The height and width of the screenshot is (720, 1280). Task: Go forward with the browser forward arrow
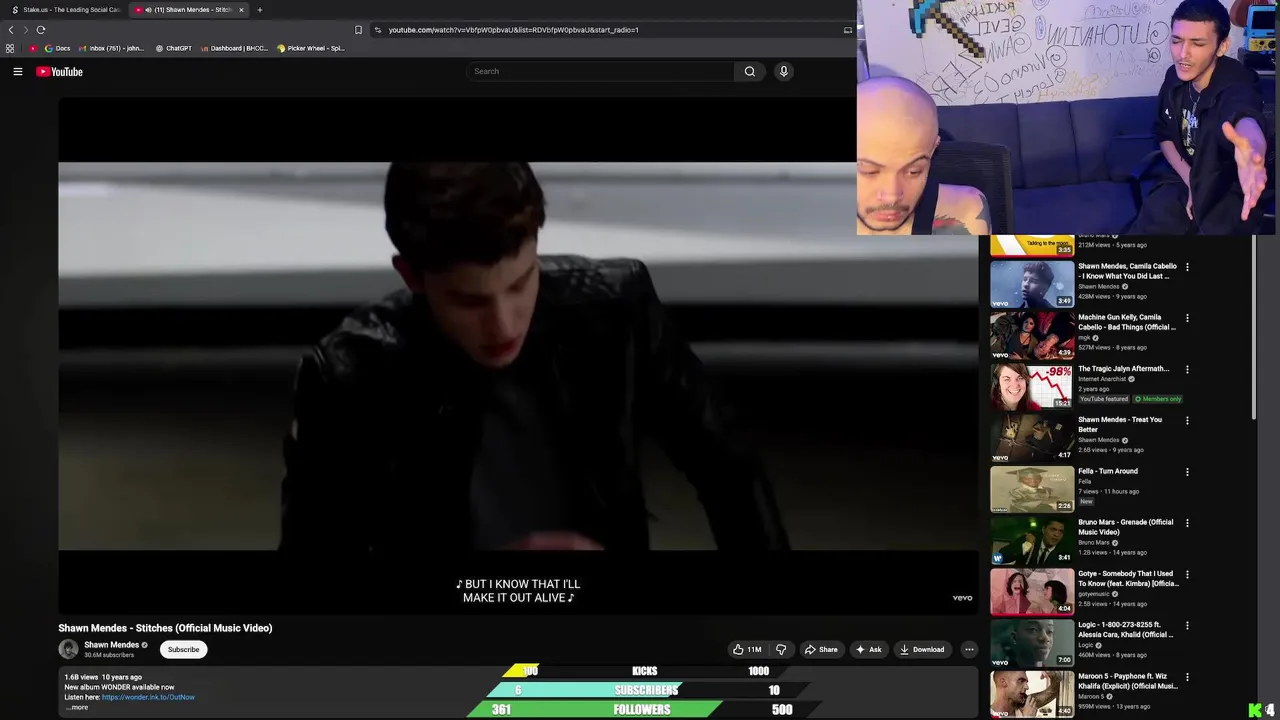pyautogui.click(x=25, y=30)
